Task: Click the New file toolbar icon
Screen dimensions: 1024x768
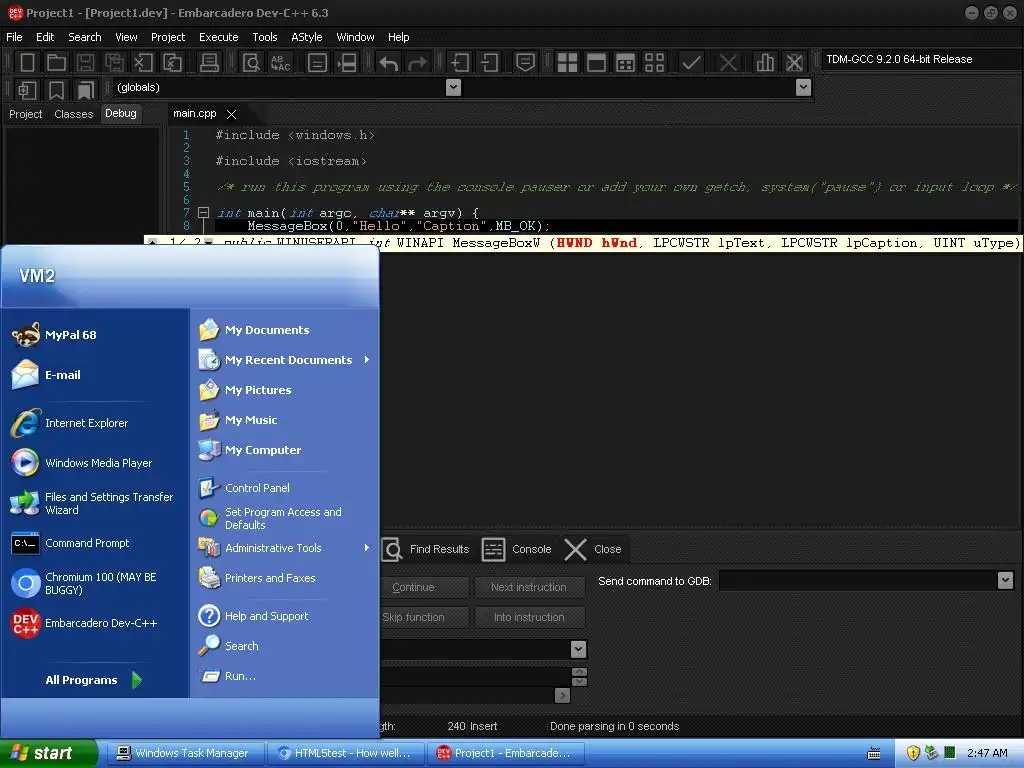Action: (x=27, y=63)
